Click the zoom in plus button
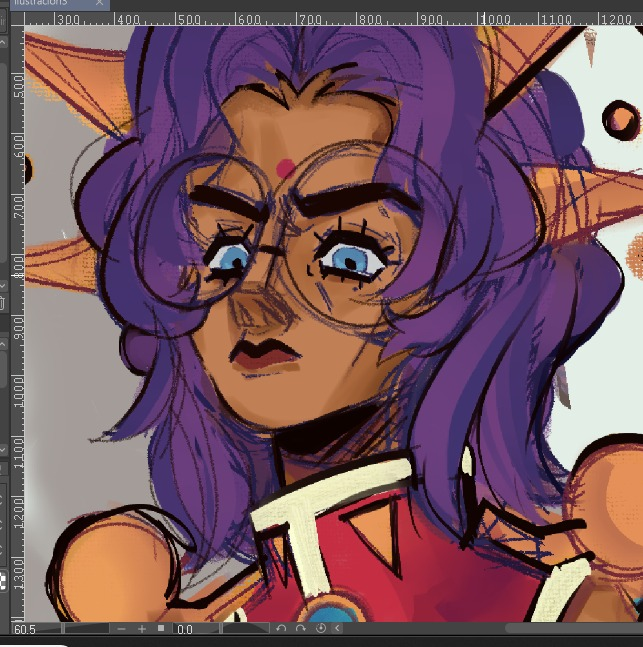This screenshot has height=647, width=643. (x=142, y=629)
